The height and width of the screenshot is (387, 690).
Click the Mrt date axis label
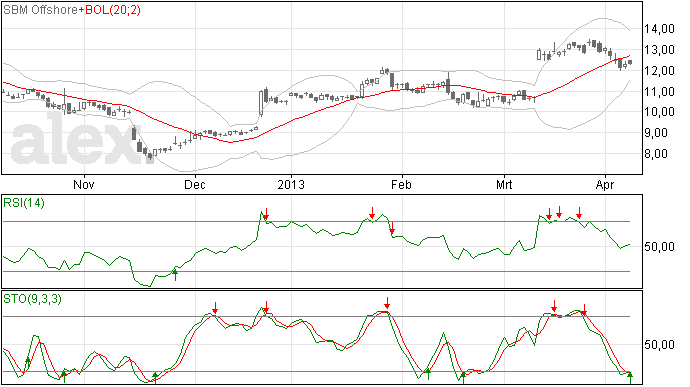504,184
